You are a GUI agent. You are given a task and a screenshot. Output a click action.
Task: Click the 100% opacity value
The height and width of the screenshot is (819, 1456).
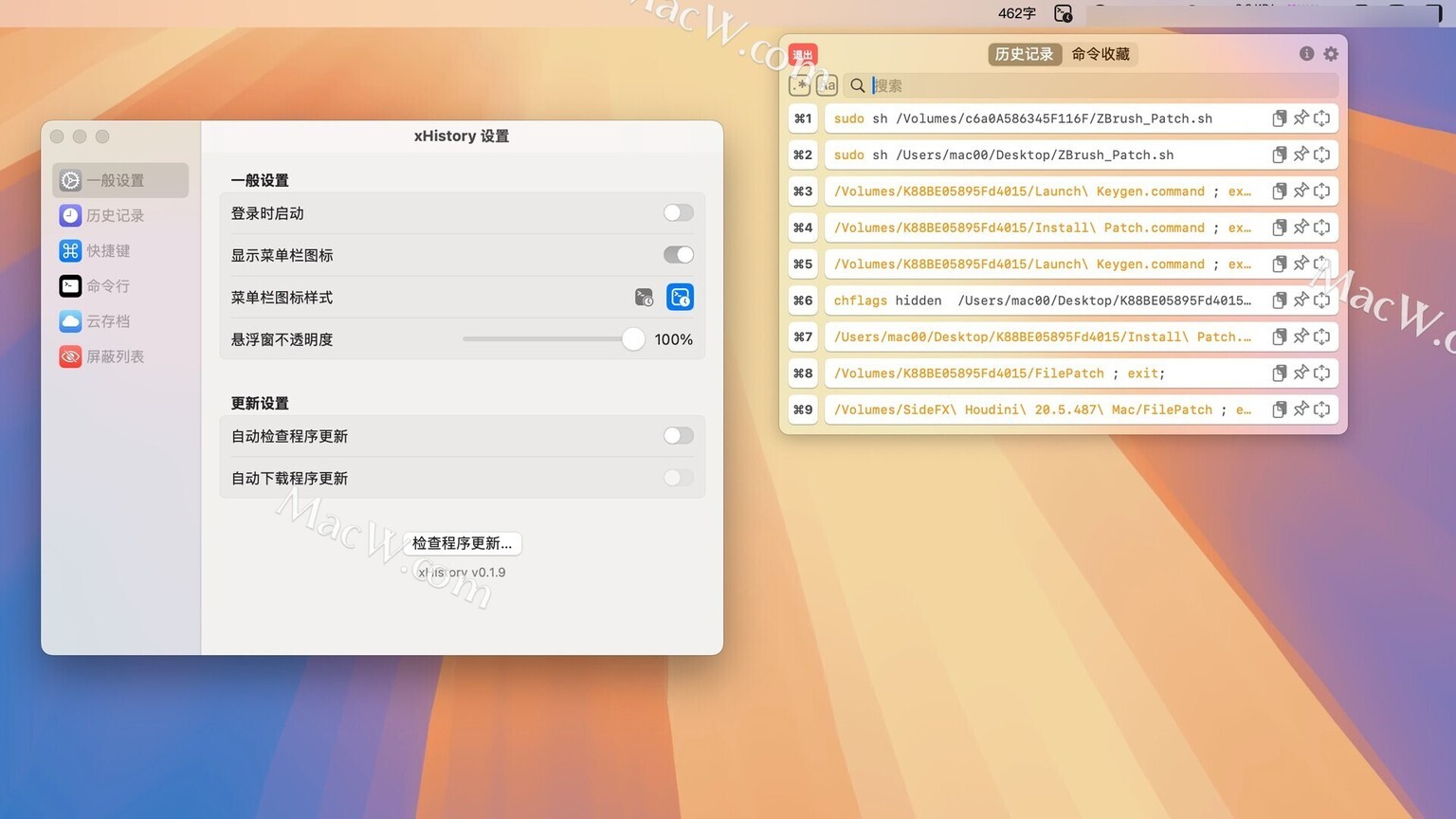[x=673, y=339]
